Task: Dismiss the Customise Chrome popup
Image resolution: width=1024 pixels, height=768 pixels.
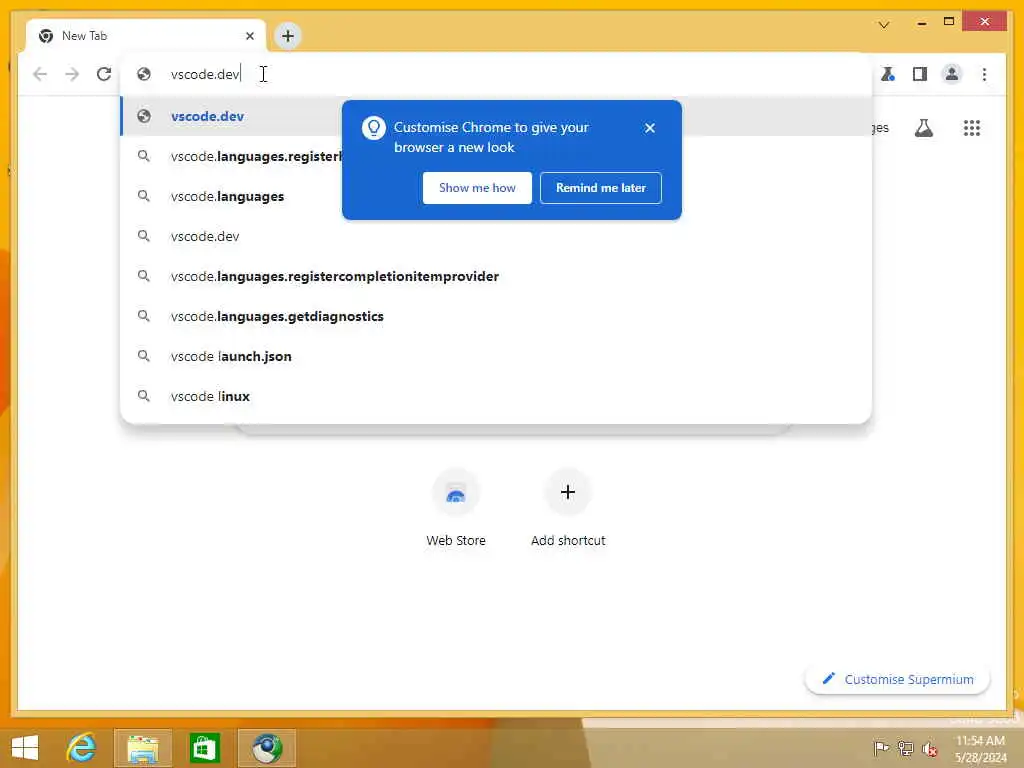Action: [x=649, y=128]
